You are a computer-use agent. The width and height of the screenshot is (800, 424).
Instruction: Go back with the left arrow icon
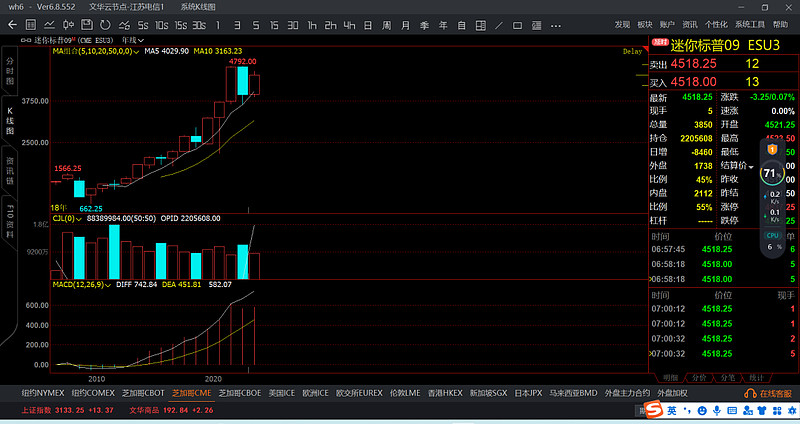pos(12,25)
